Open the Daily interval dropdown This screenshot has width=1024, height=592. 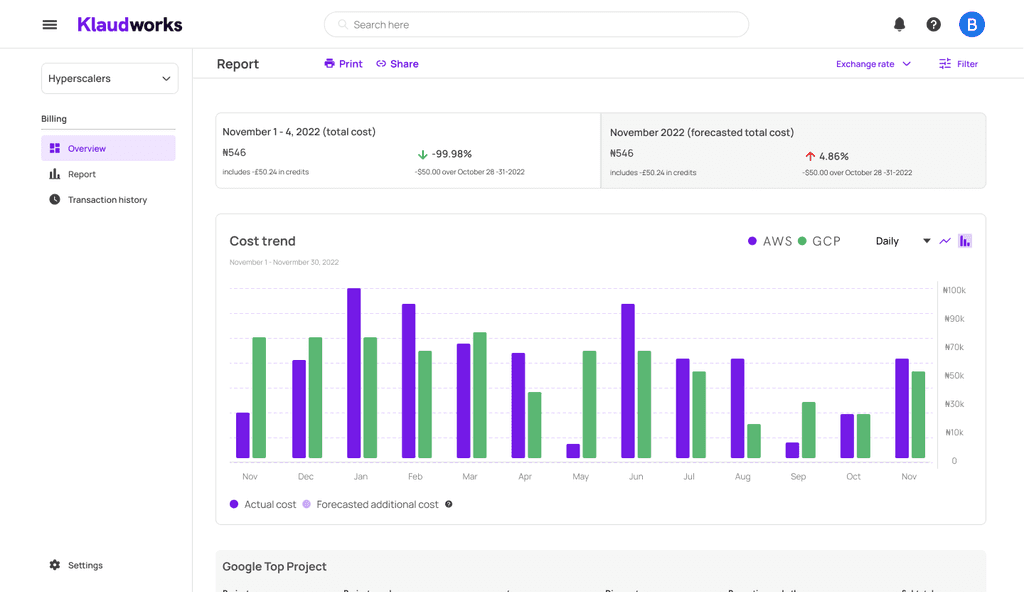[x=903, y=241]
